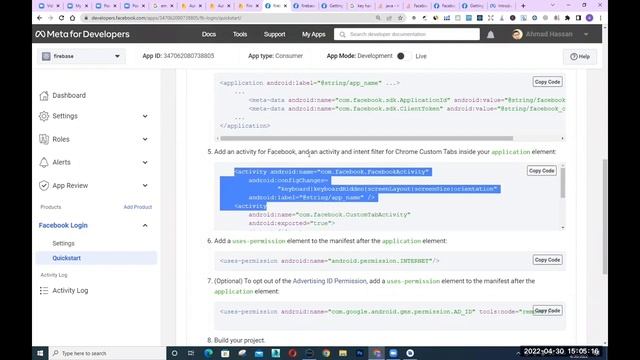Screen dimensions: 640x360
Task: Open the extensions puzzle icon
Action: click(567, 18)
